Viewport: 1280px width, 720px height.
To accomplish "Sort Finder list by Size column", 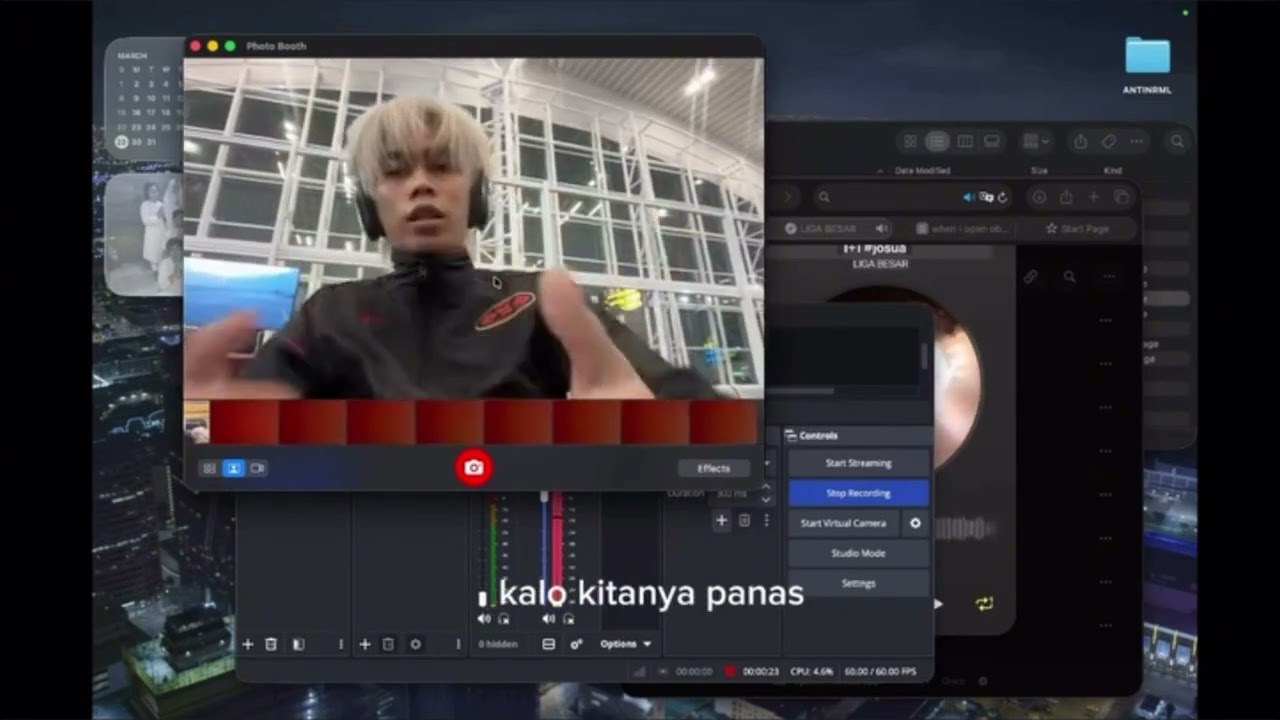I will [1039, 171].
